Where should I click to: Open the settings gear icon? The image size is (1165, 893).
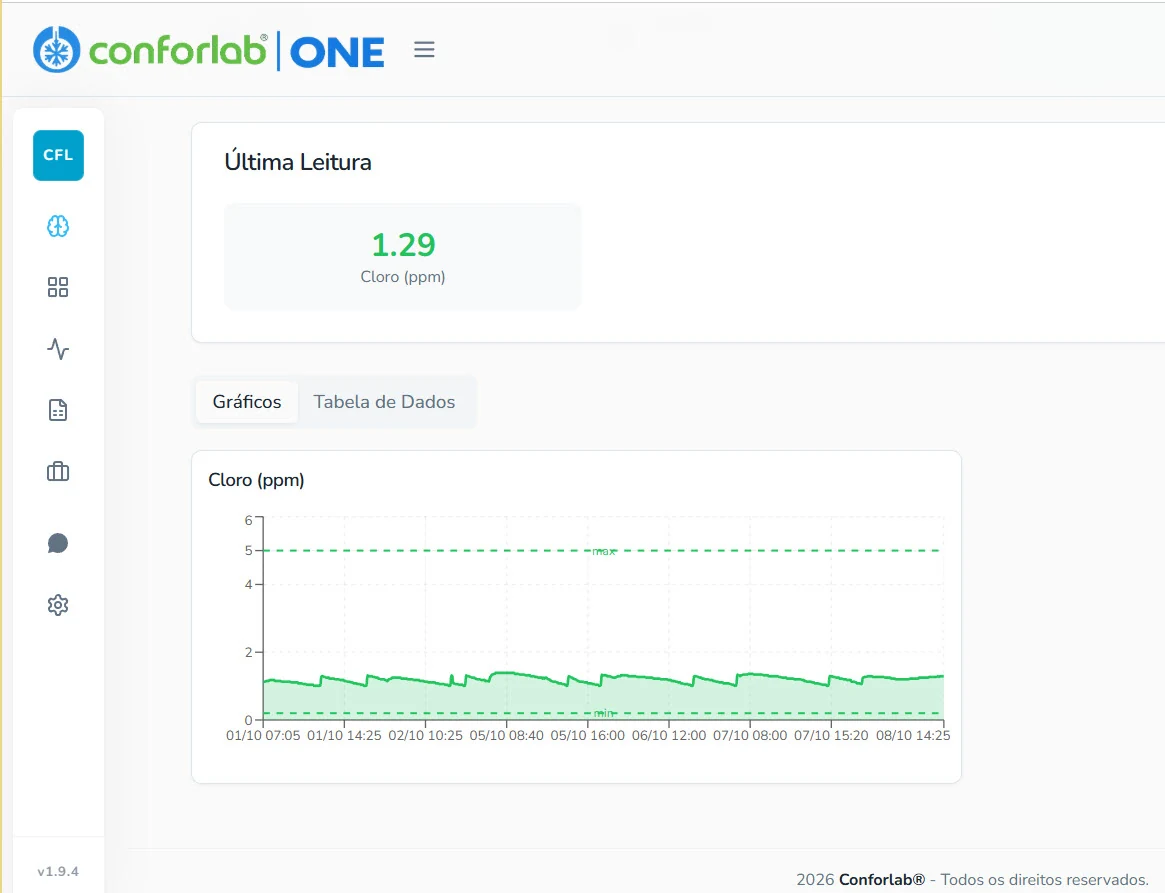point(58,605)
